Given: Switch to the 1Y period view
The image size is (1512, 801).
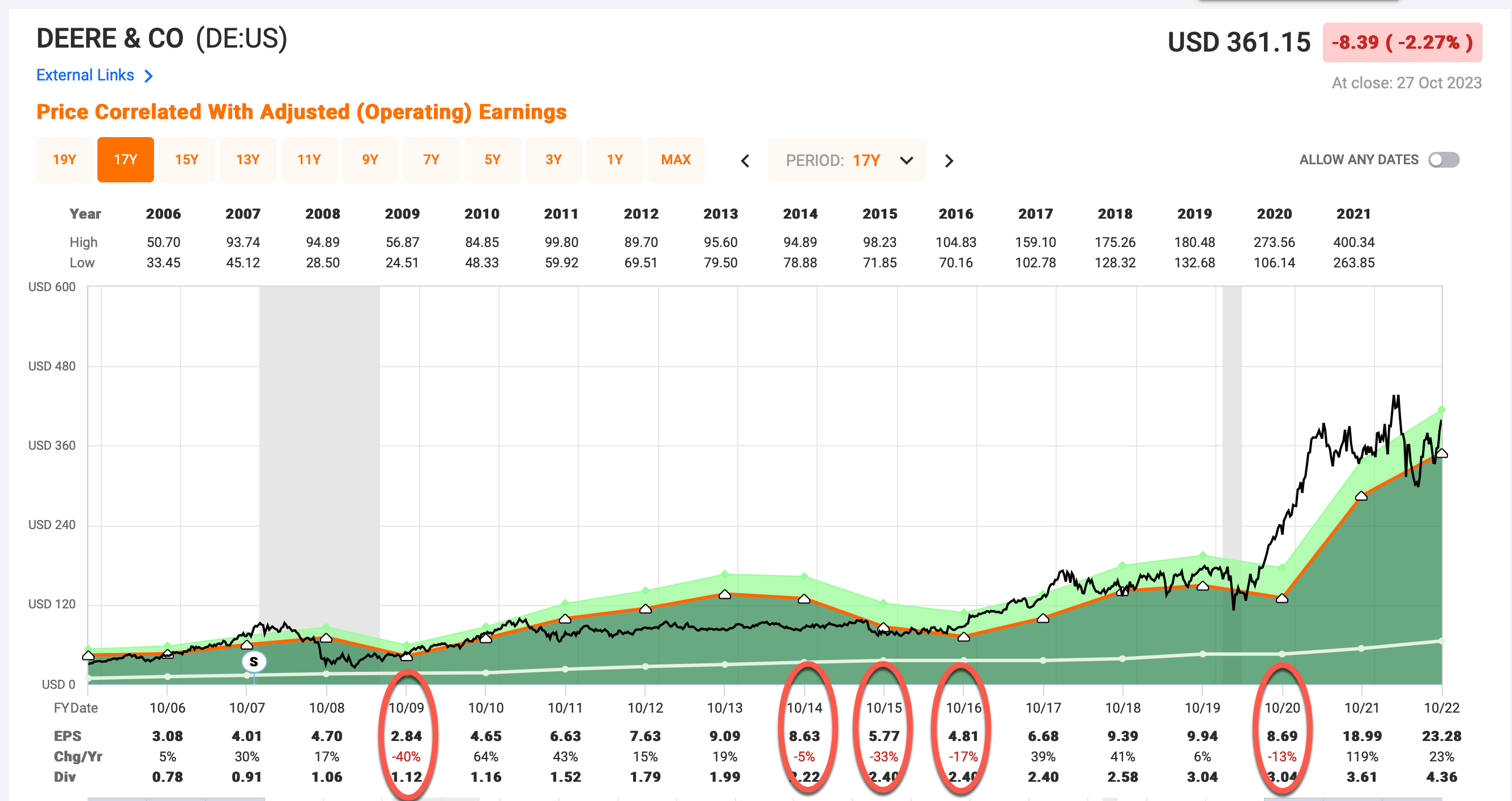Looking at the screenshot, I should click(x=615, y=159).
